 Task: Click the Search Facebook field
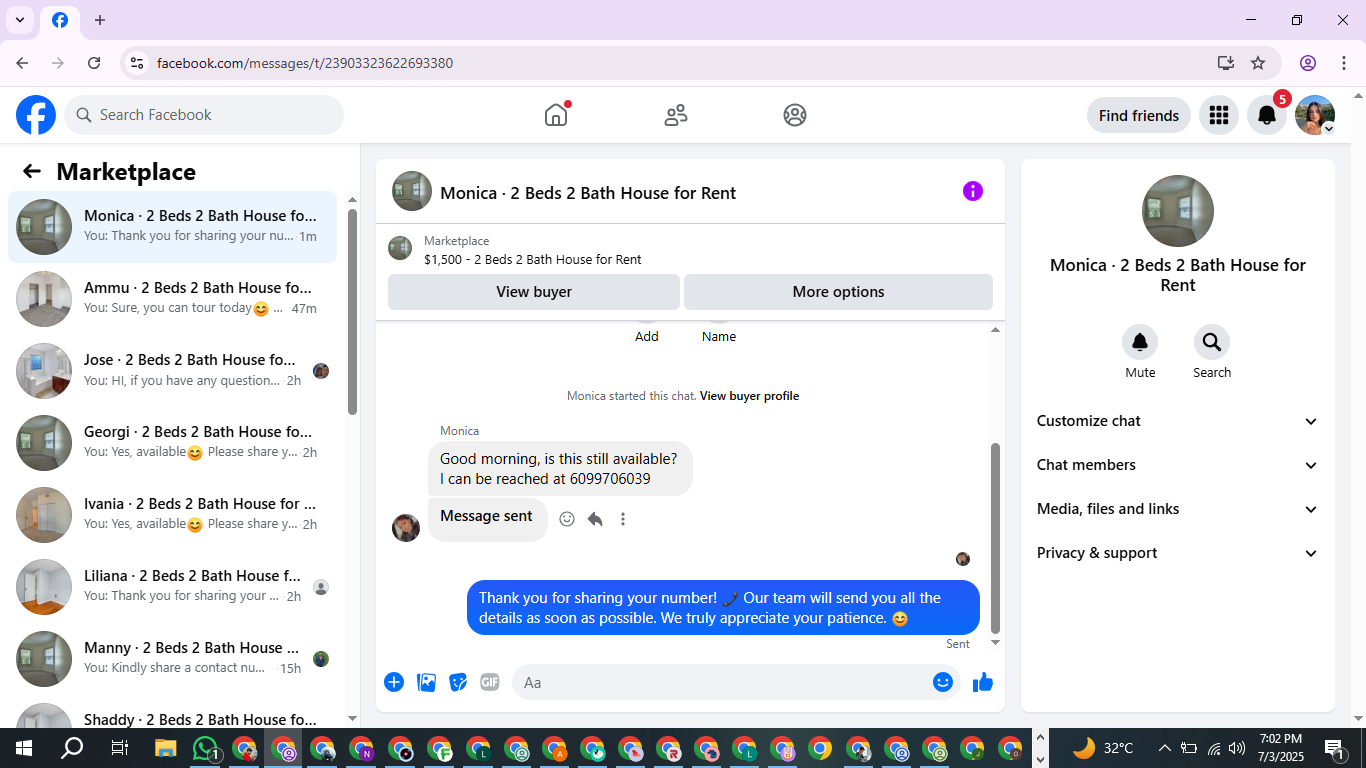pyautogui.click(x=204, y=115)
